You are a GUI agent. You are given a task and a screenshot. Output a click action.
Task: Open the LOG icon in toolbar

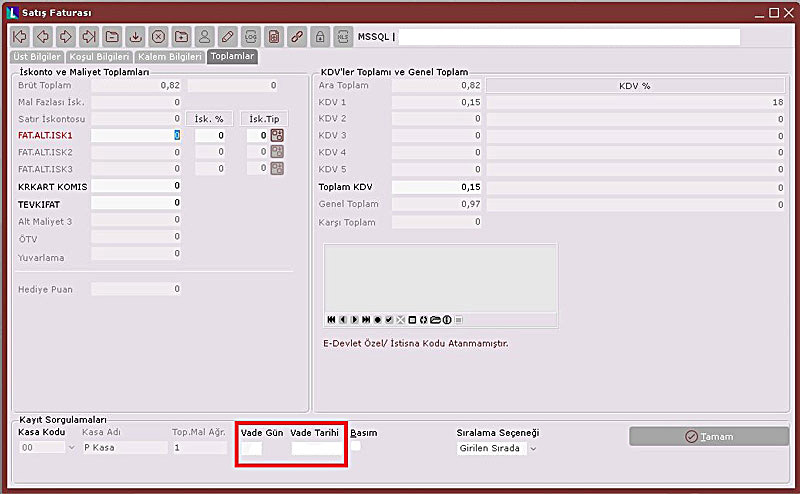[250, 37]
